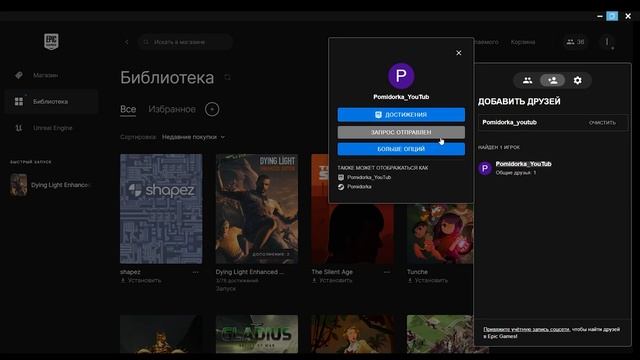Switch to the Все tab
The image size is (640, 360).
128,109
